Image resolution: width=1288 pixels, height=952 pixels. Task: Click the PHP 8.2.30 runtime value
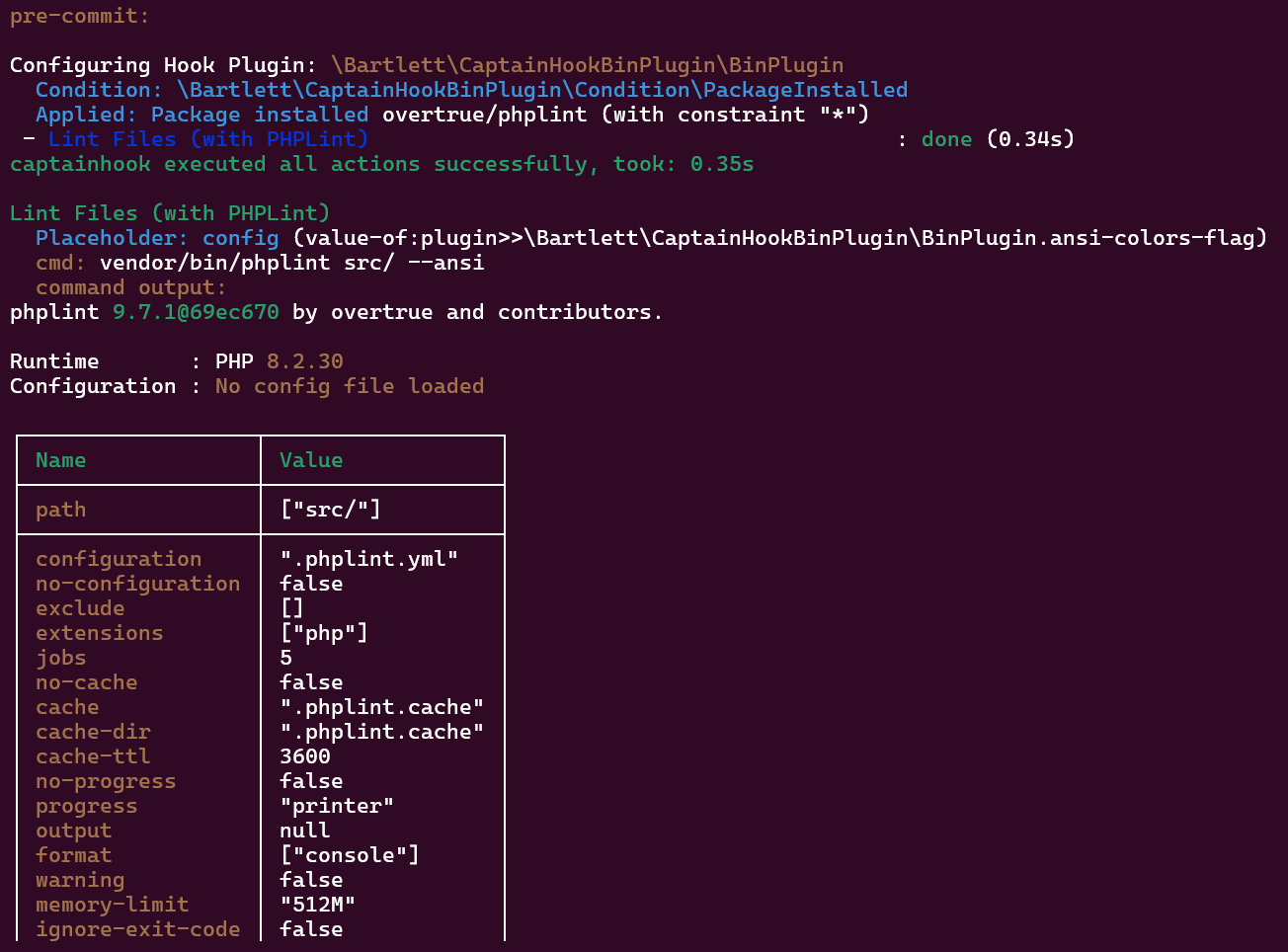coord(304,360)
